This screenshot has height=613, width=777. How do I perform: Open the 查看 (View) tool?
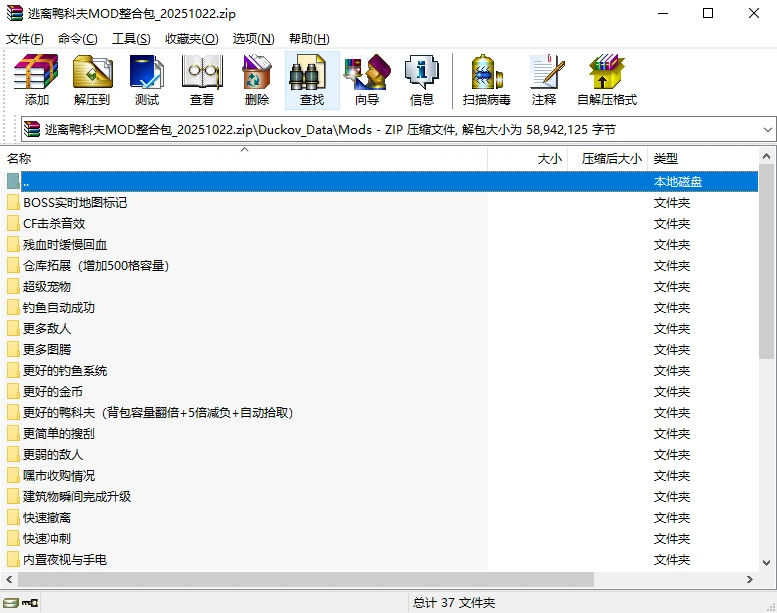tap(202, 80)
